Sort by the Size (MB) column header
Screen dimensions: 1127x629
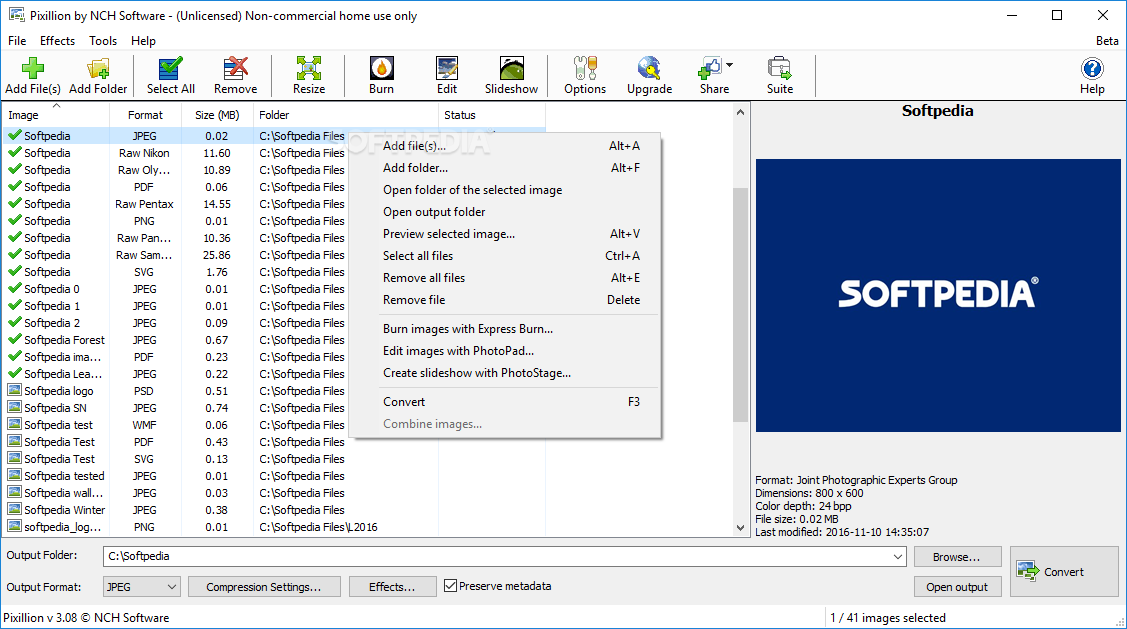(x=216, y=115)
